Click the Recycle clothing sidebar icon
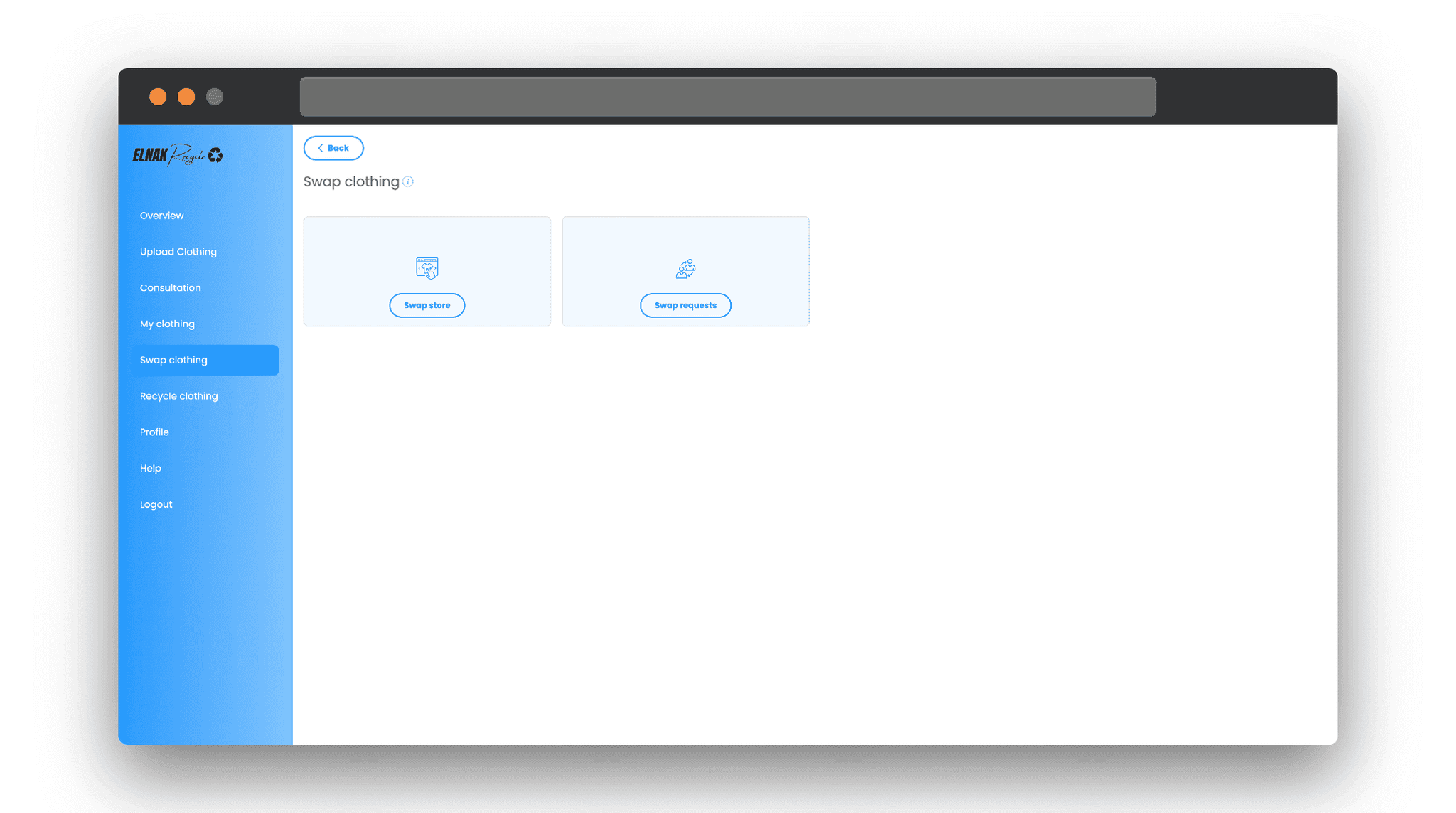 pos(179,395)
